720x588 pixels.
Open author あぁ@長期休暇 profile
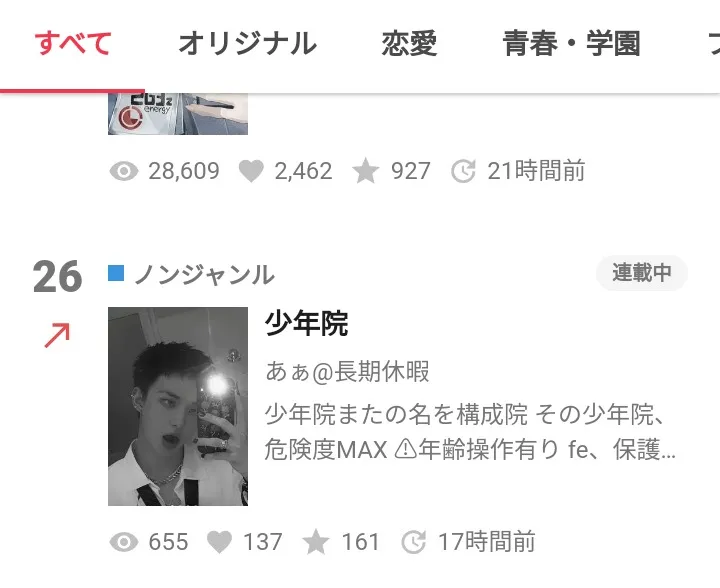coord(347,371)
